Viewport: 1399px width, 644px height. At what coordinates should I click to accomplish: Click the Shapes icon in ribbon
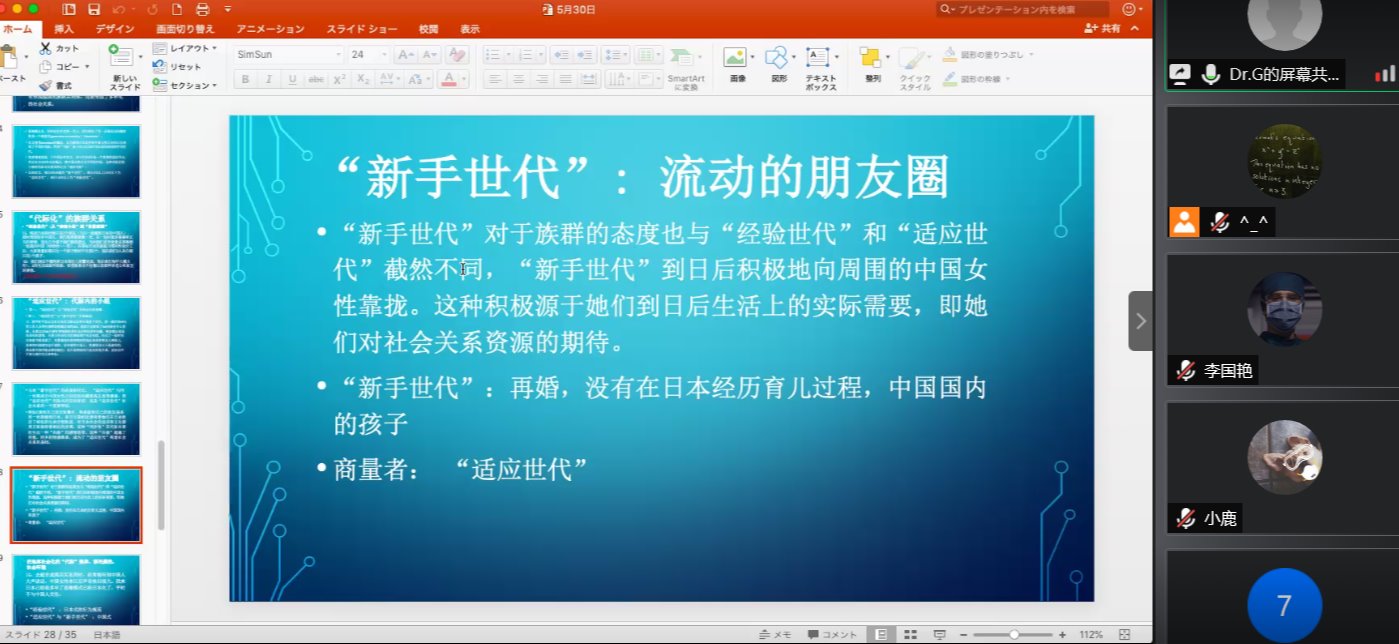point(778,58)
